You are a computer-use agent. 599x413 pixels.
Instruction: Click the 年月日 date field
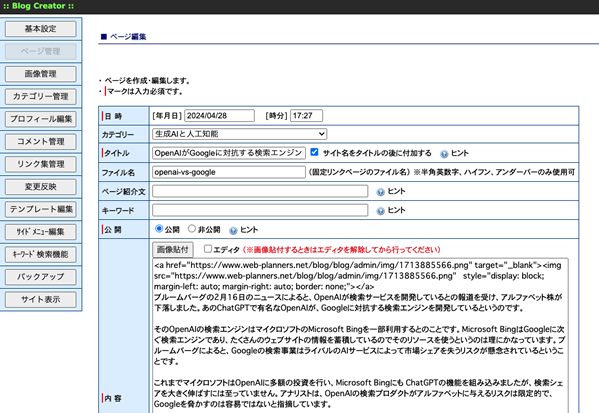click(219, 116)
